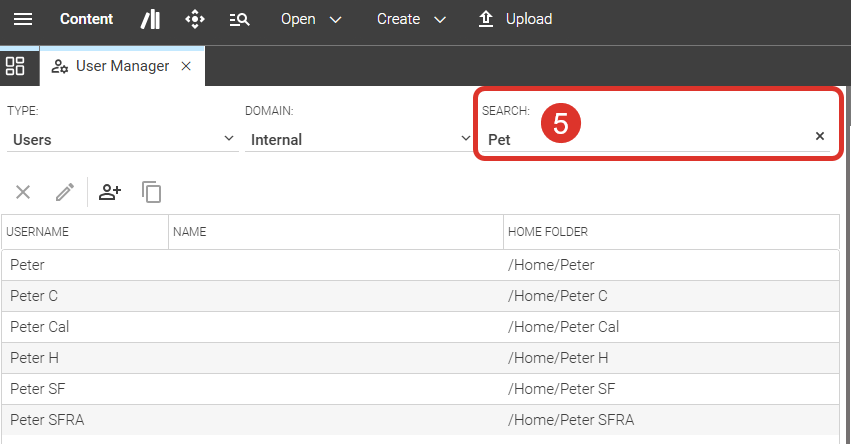Click the copy user icon
The image size is (851, 444).
[152, 192]
